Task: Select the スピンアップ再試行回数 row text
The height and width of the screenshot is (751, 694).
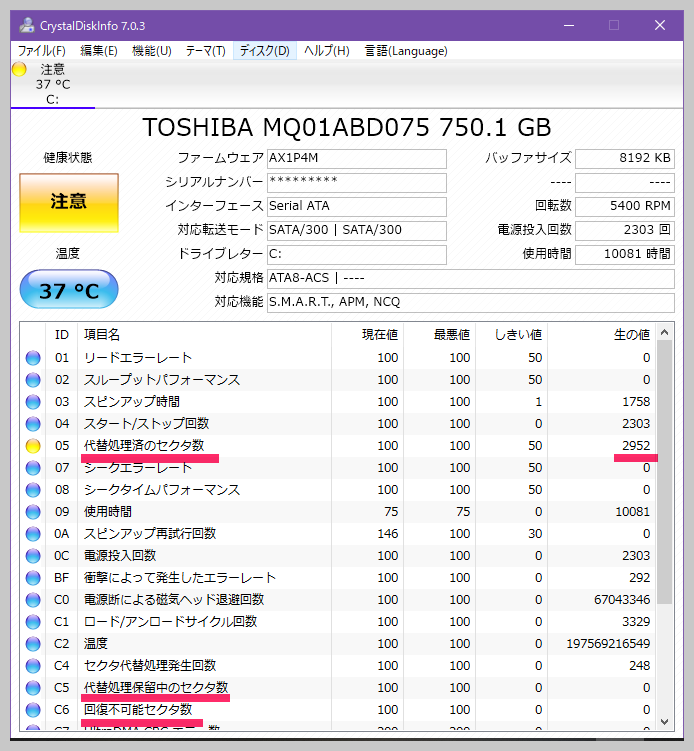Action: pyautogui.click(x=150, y=534)
